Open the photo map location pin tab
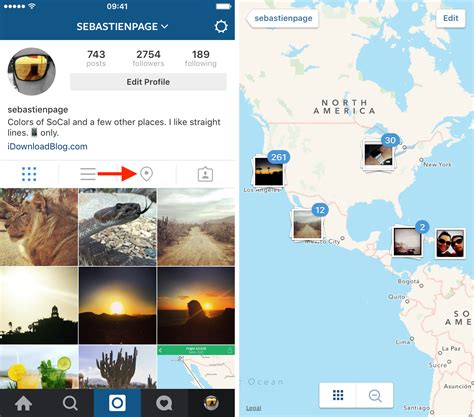The width and height of the screenshot is (474, 417). coord(146,174)
